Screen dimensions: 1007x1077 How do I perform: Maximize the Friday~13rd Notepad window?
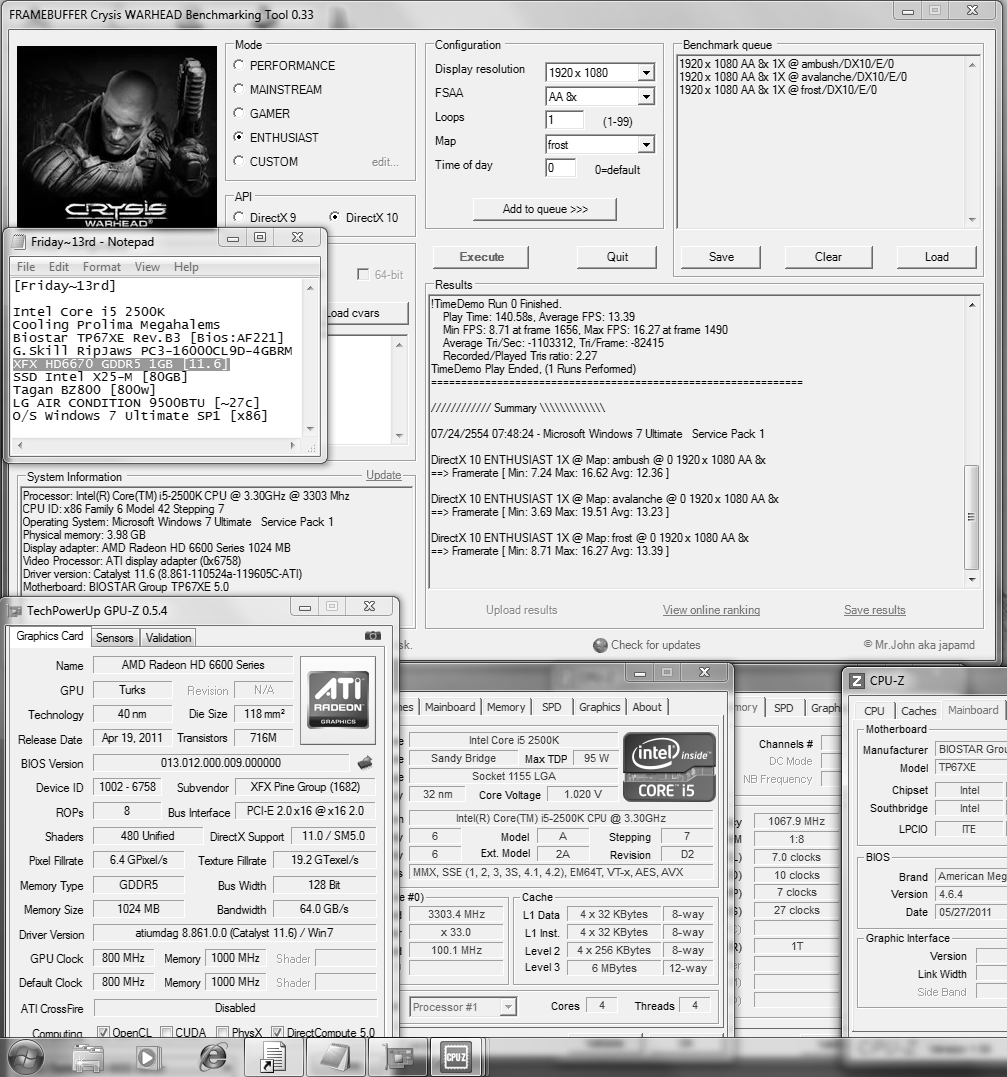pyautogui.click(x=260, y=238)
